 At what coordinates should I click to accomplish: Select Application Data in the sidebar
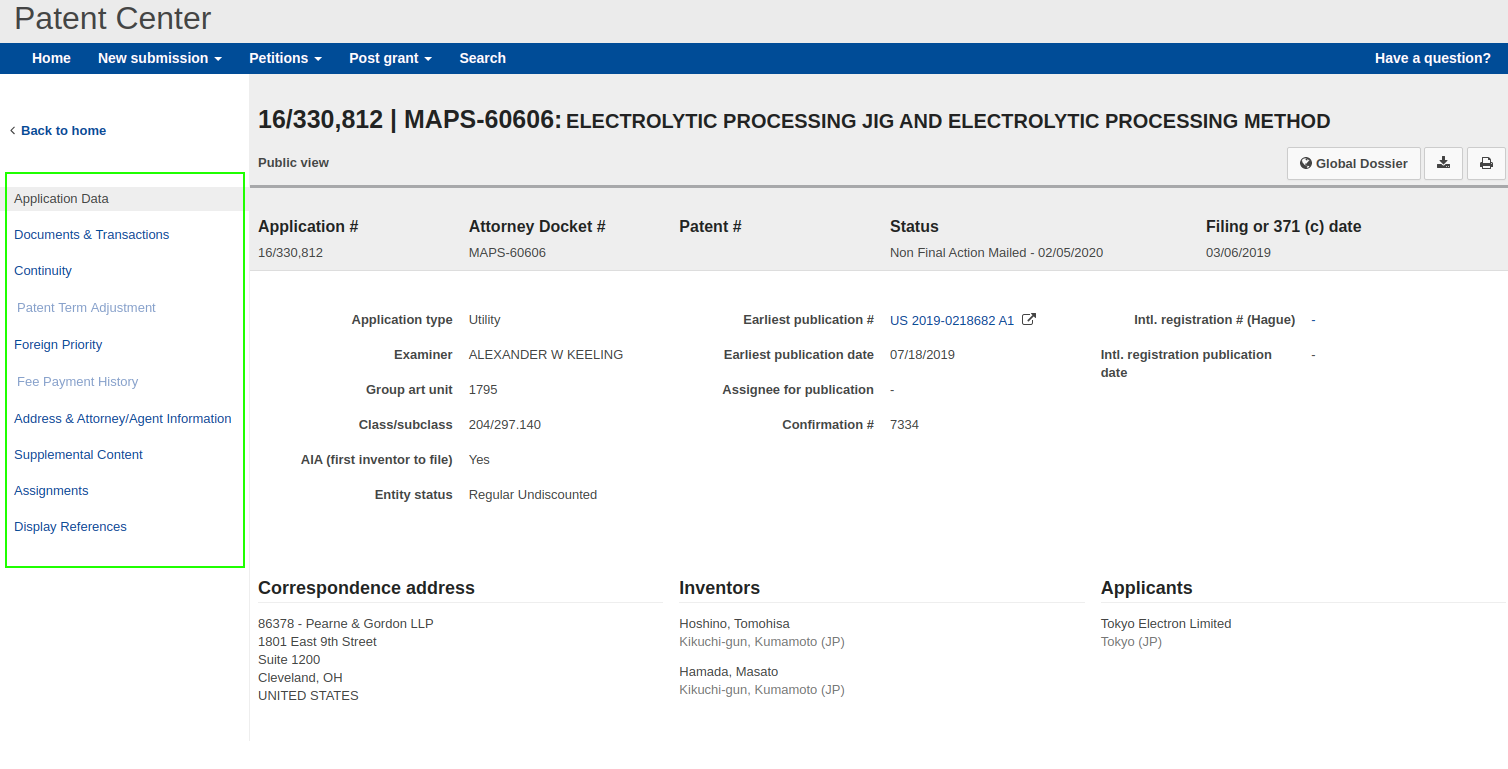point(61,198)
